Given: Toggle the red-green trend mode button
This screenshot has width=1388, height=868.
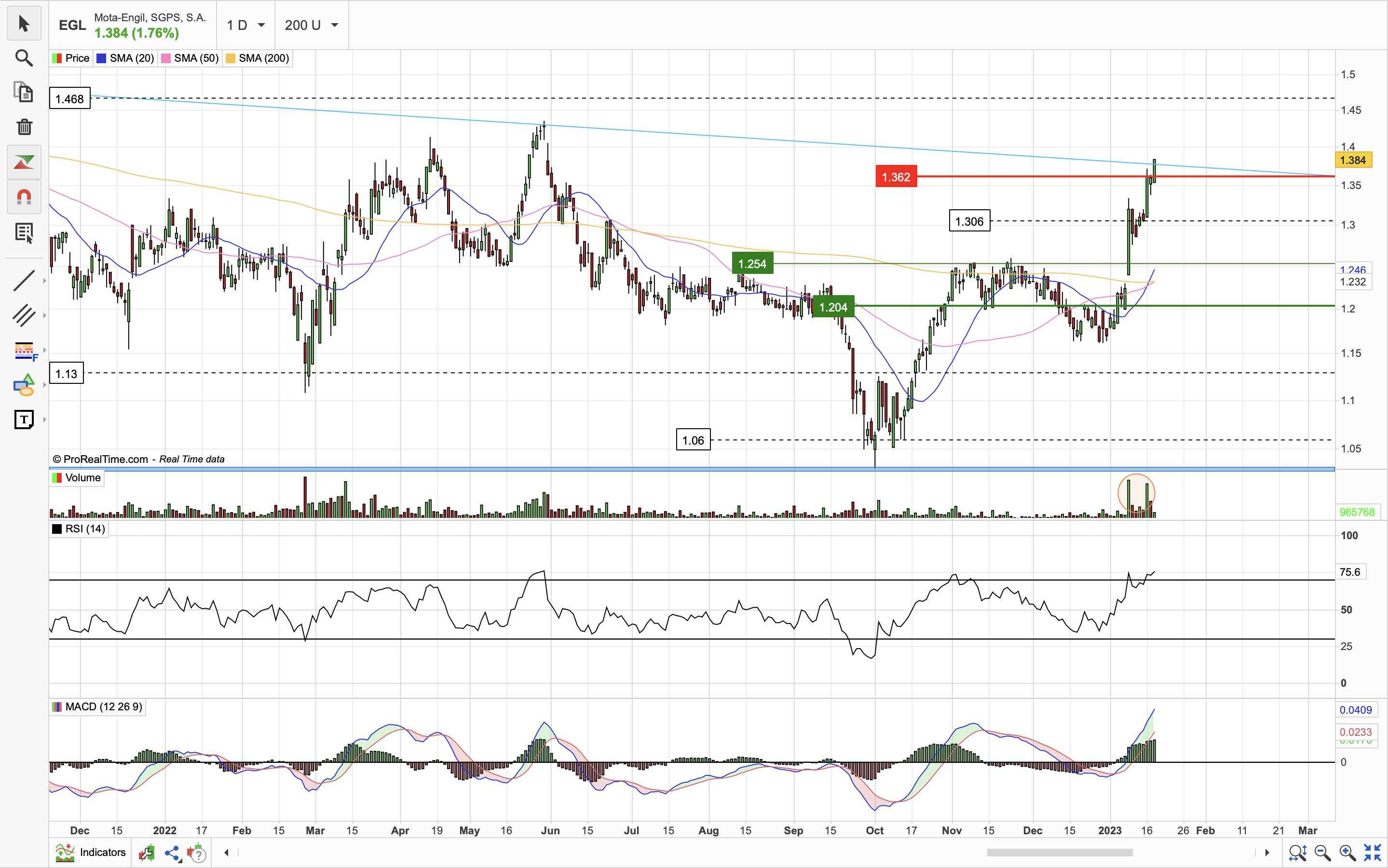Looking at the screenshot, I should tap(24, 162).
